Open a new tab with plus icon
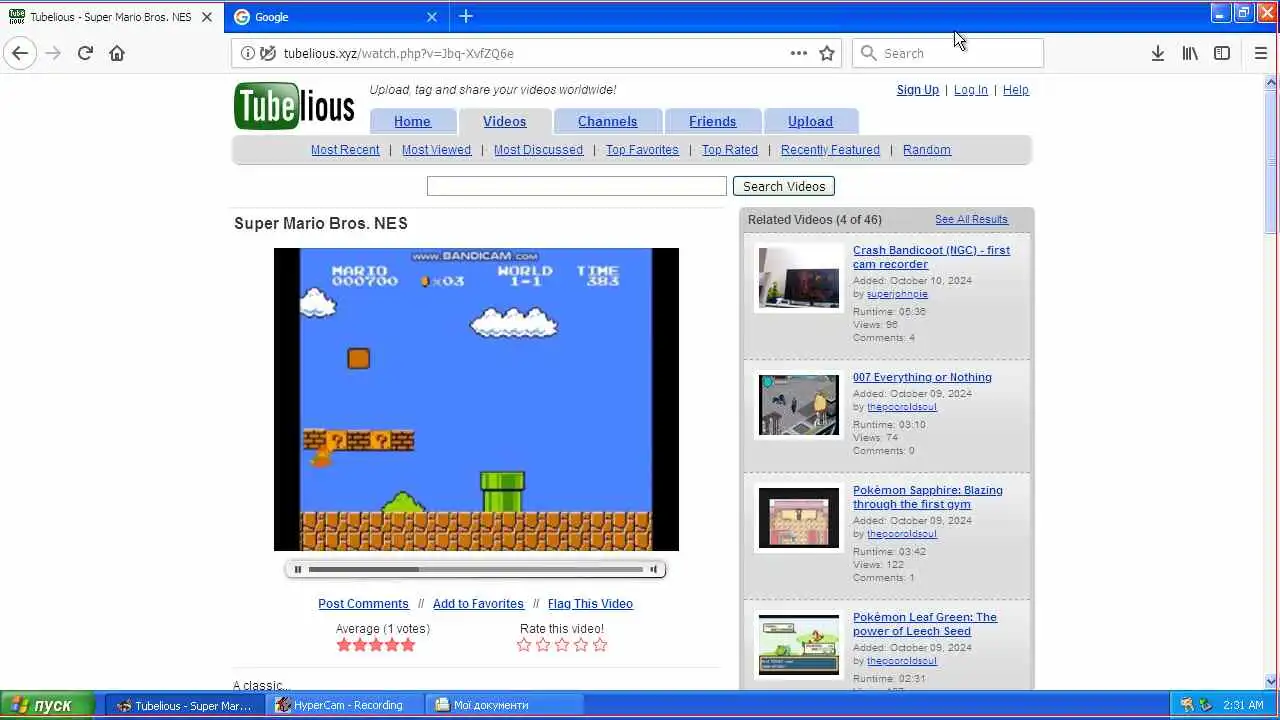Screen dimensions: 1280x720 [466, 16]
